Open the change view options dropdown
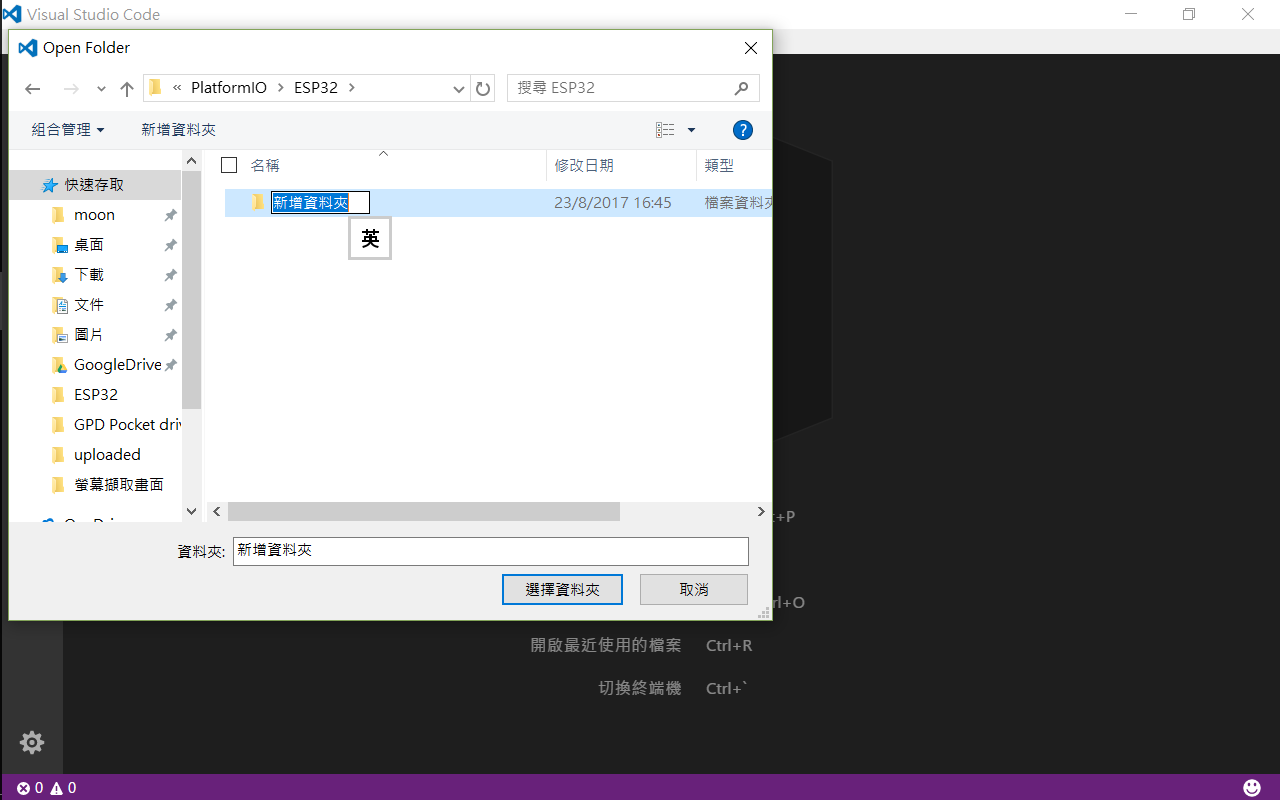 coord(690,129)
